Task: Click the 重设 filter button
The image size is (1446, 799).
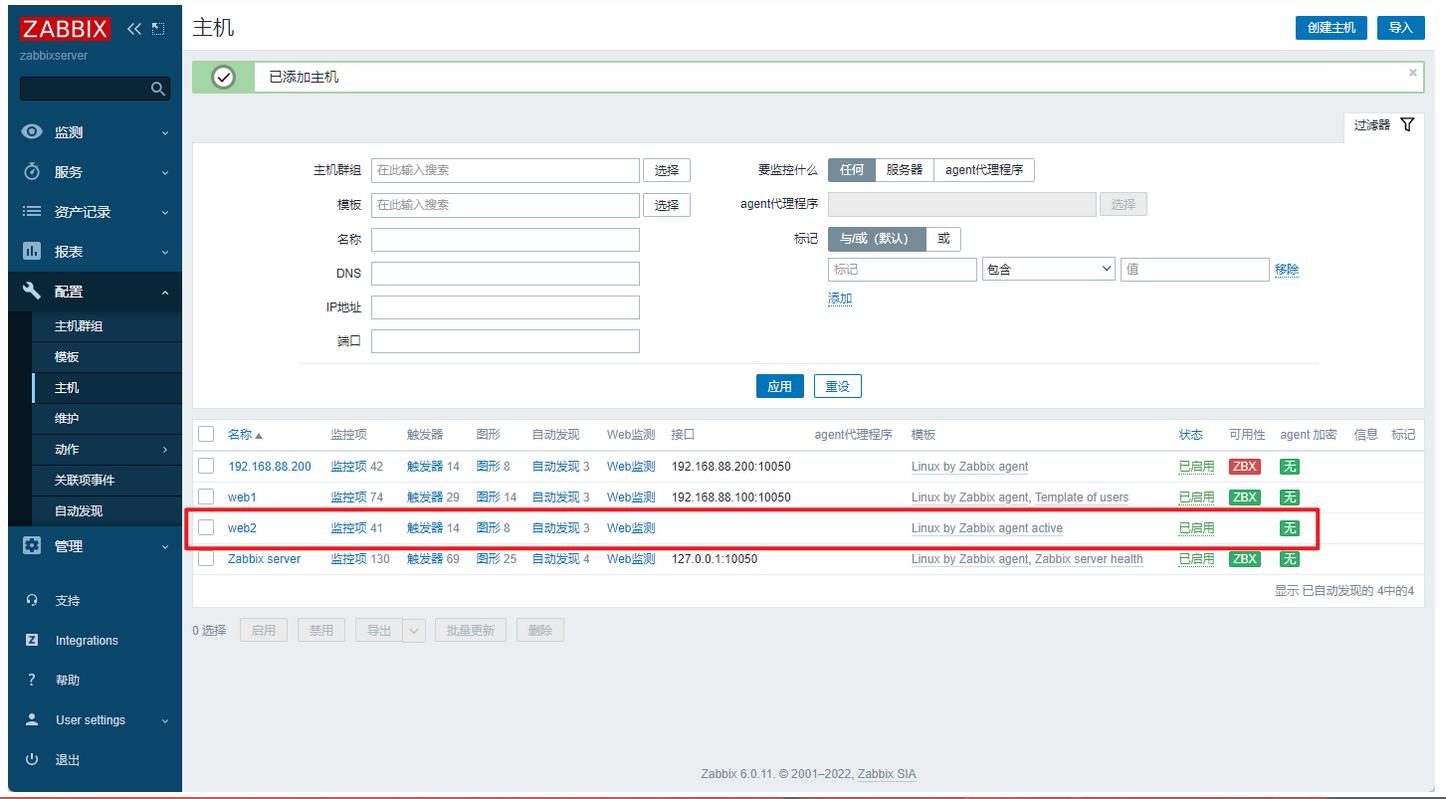Action: pyautogui.click(x=838, y=386)
